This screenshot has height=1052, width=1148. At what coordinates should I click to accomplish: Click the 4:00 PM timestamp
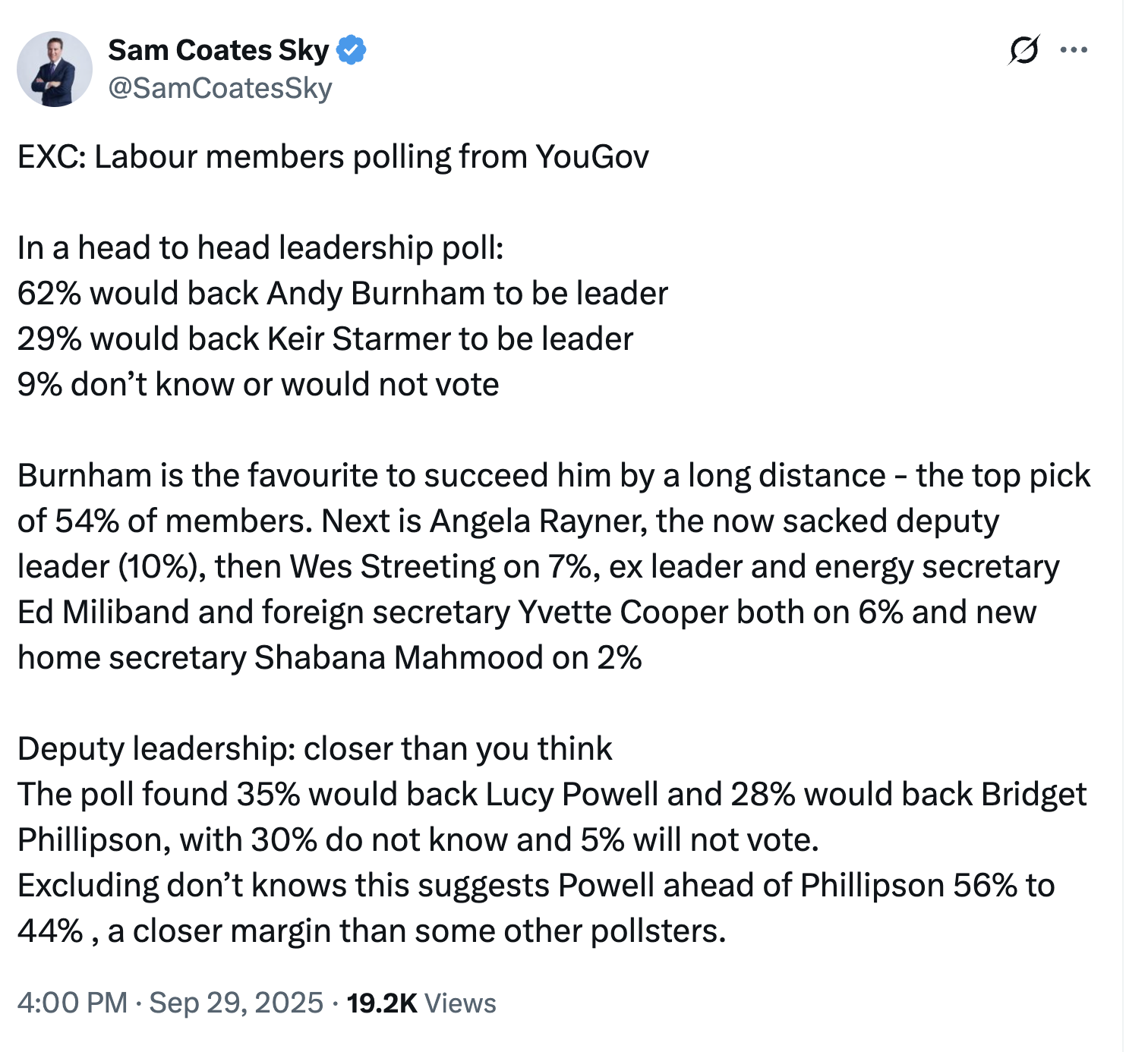pyautogui.click(x=72, y=1003)
